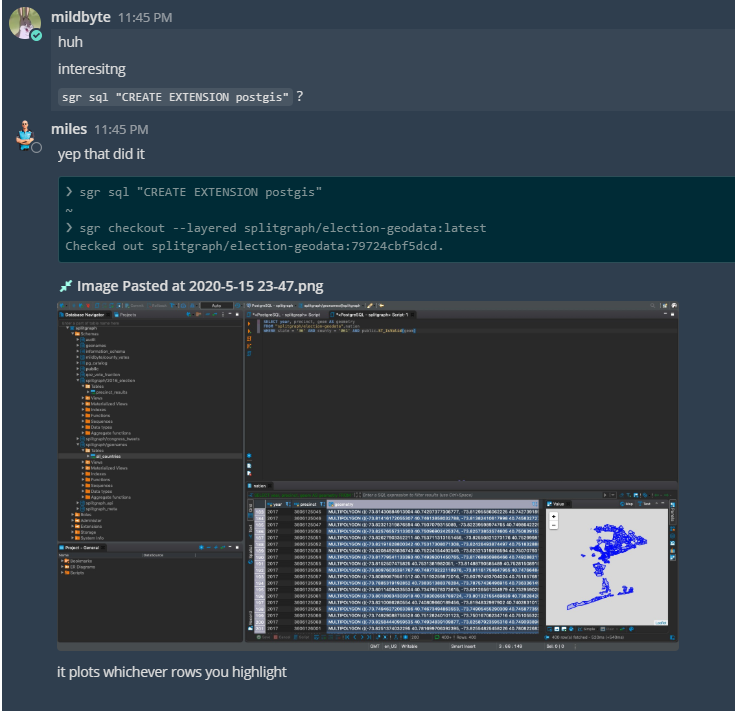Open mildbyte's avatar profile picture
This screenshot has height=711, width=735.
24,22
